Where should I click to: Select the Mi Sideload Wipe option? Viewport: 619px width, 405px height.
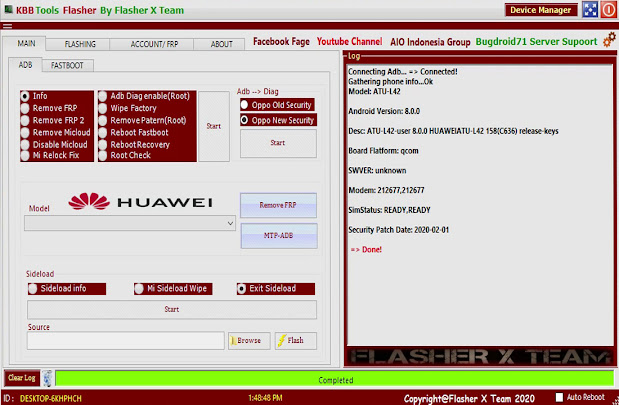click(173, 289)
